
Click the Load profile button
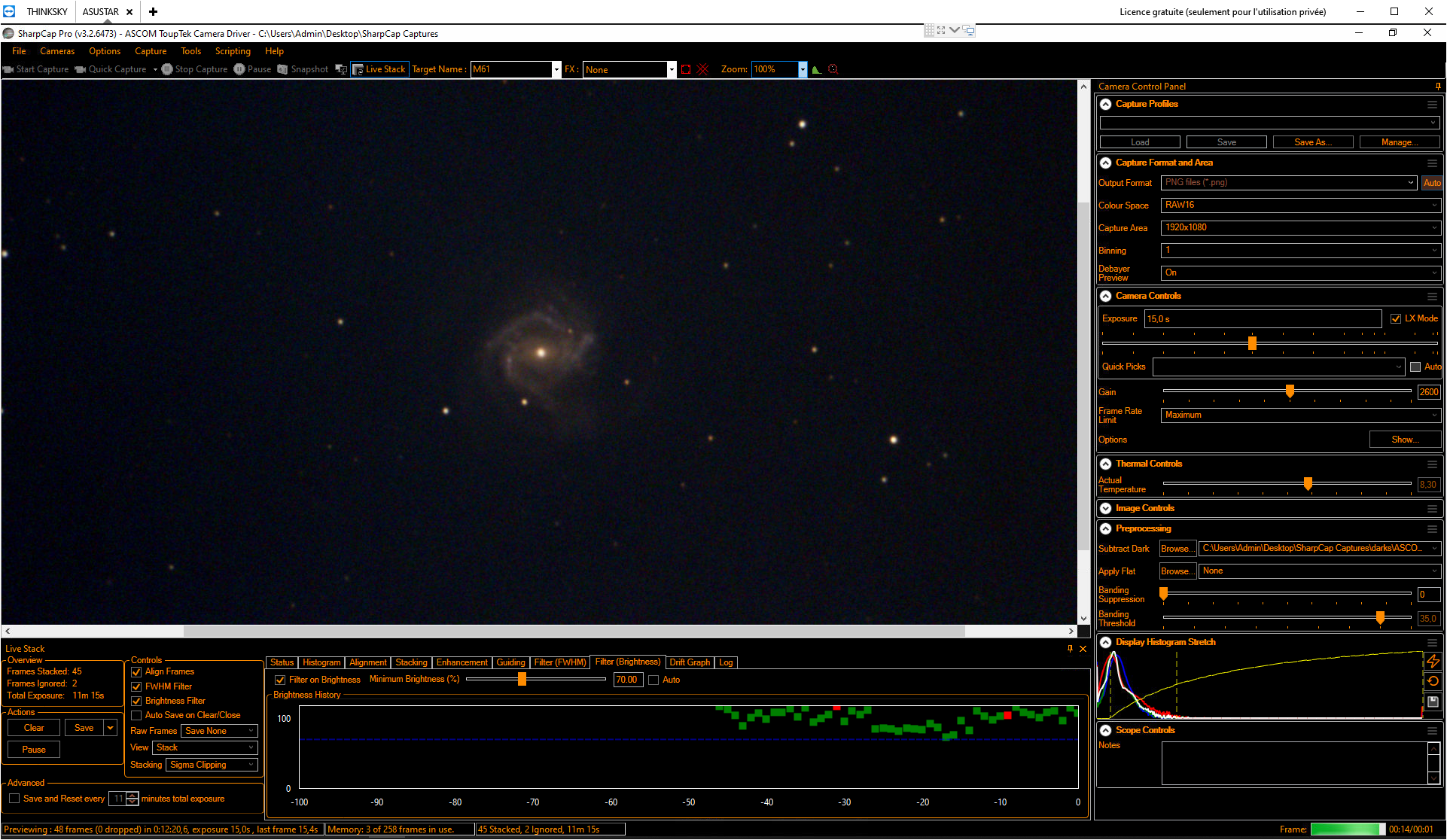1140,143
